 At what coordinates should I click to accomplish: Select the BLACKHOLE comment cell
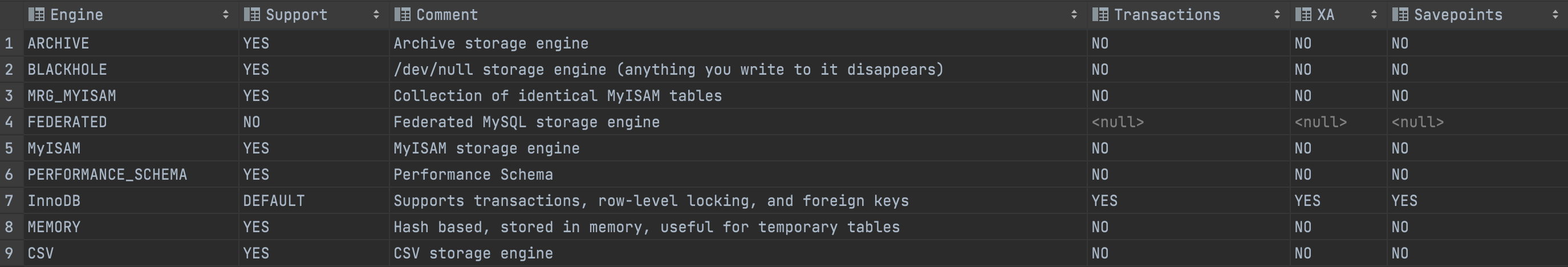tap(738, 70)
